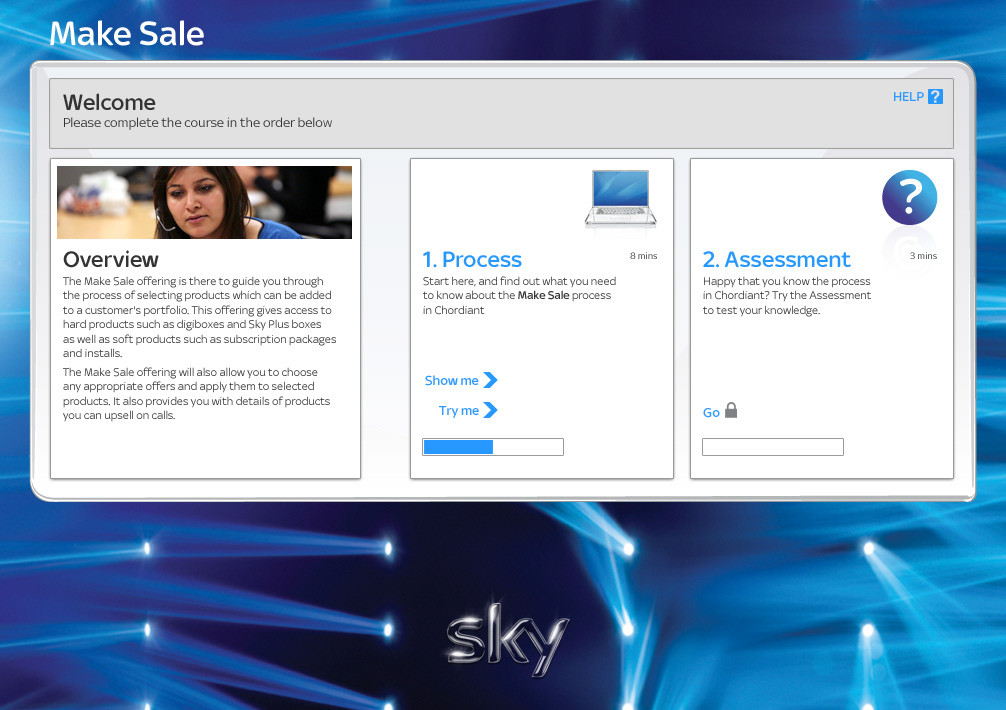The width and height of the screenshot is (1006, 710).
Task: Click the Welcome header text
Action: pos(110,102)
